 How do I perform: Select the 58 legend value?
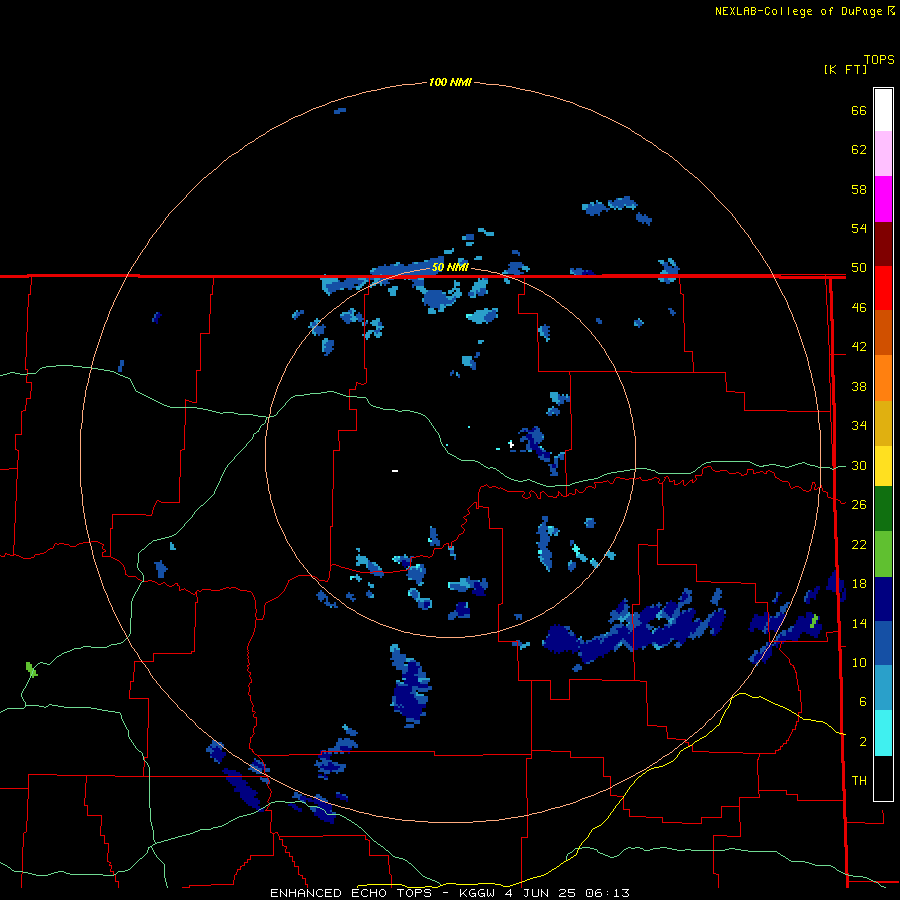(859, 189)
